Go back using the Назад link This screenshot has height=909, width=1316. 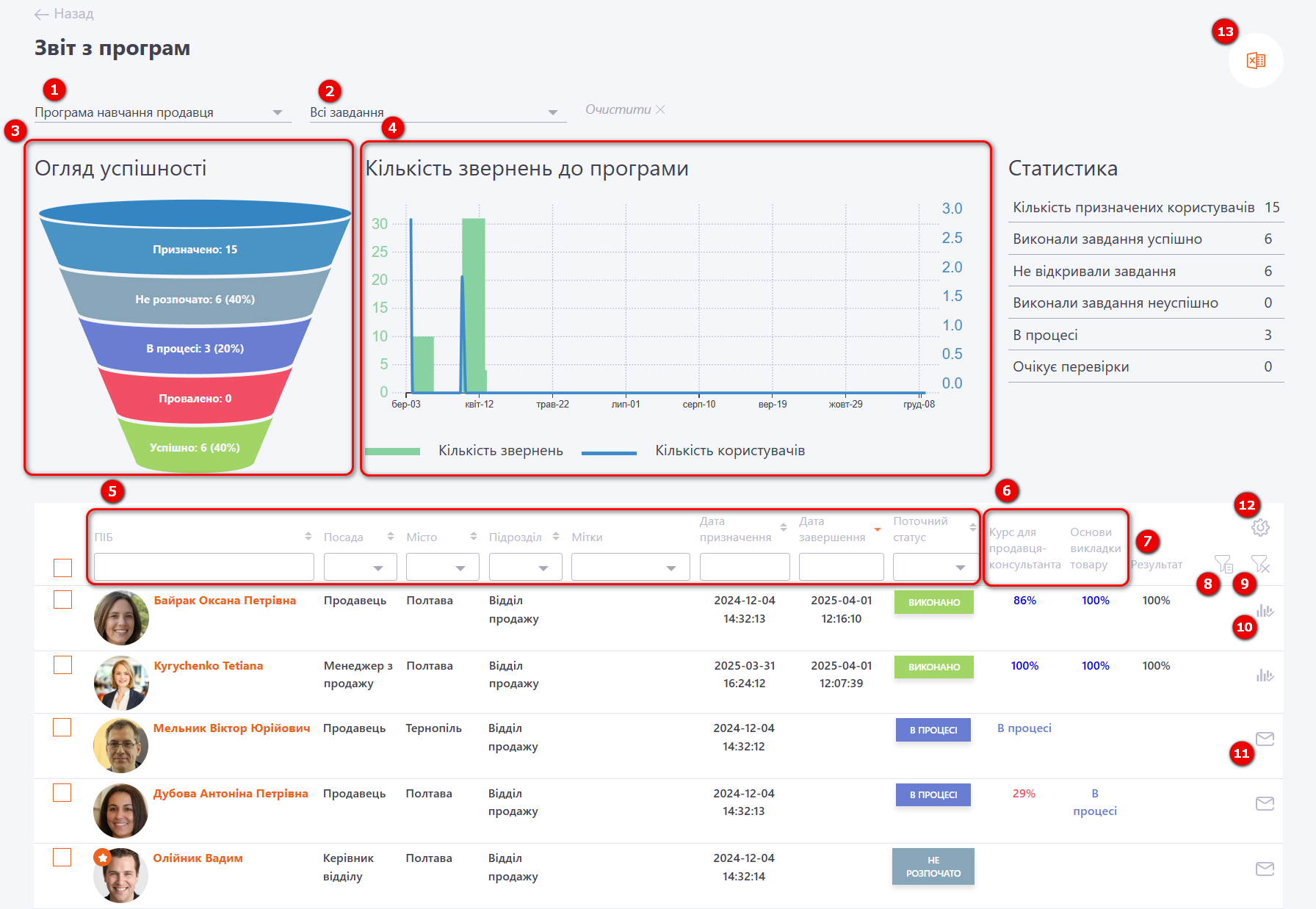click(65, 14)
